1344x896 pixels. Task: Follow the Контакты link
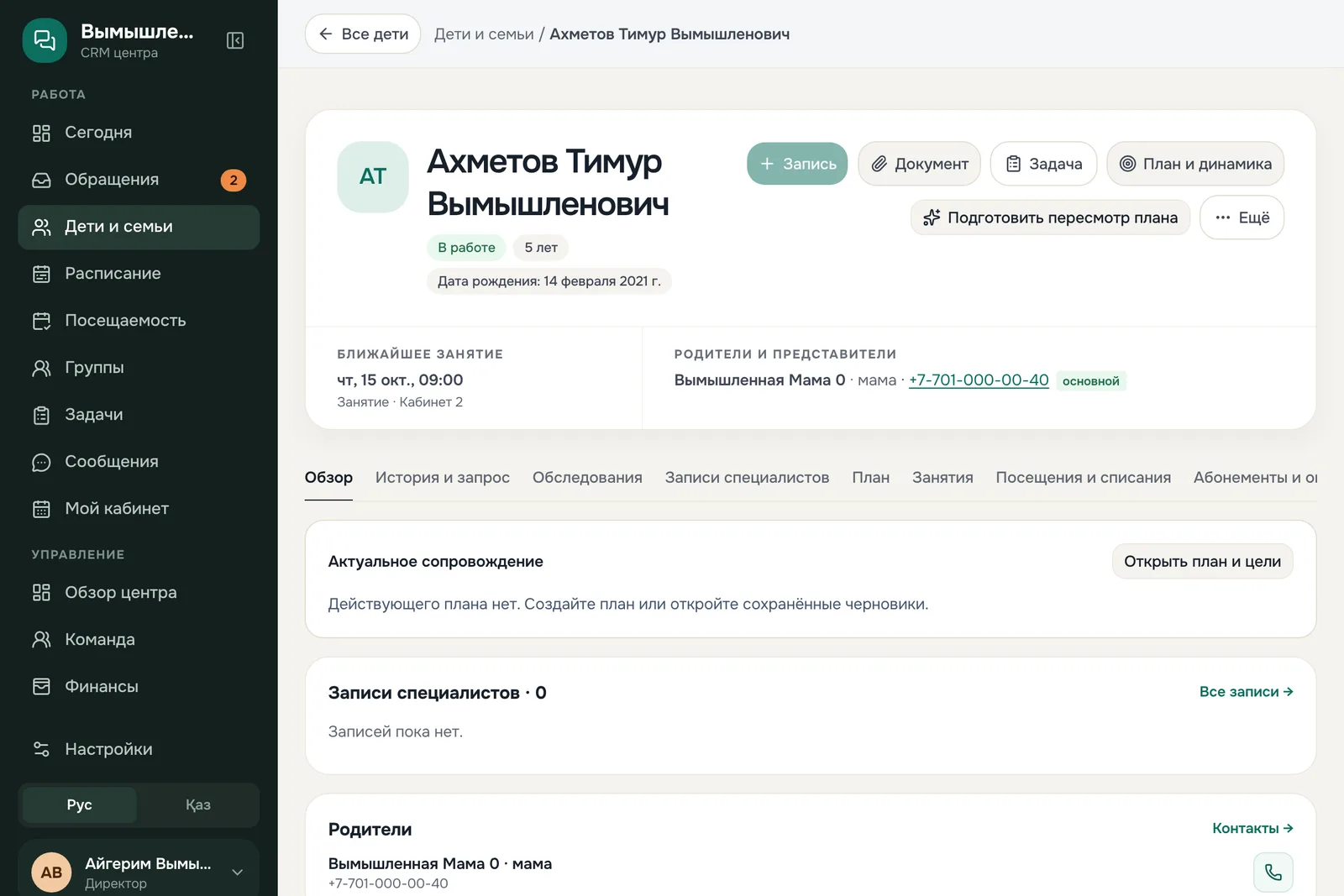point(1252,829)
